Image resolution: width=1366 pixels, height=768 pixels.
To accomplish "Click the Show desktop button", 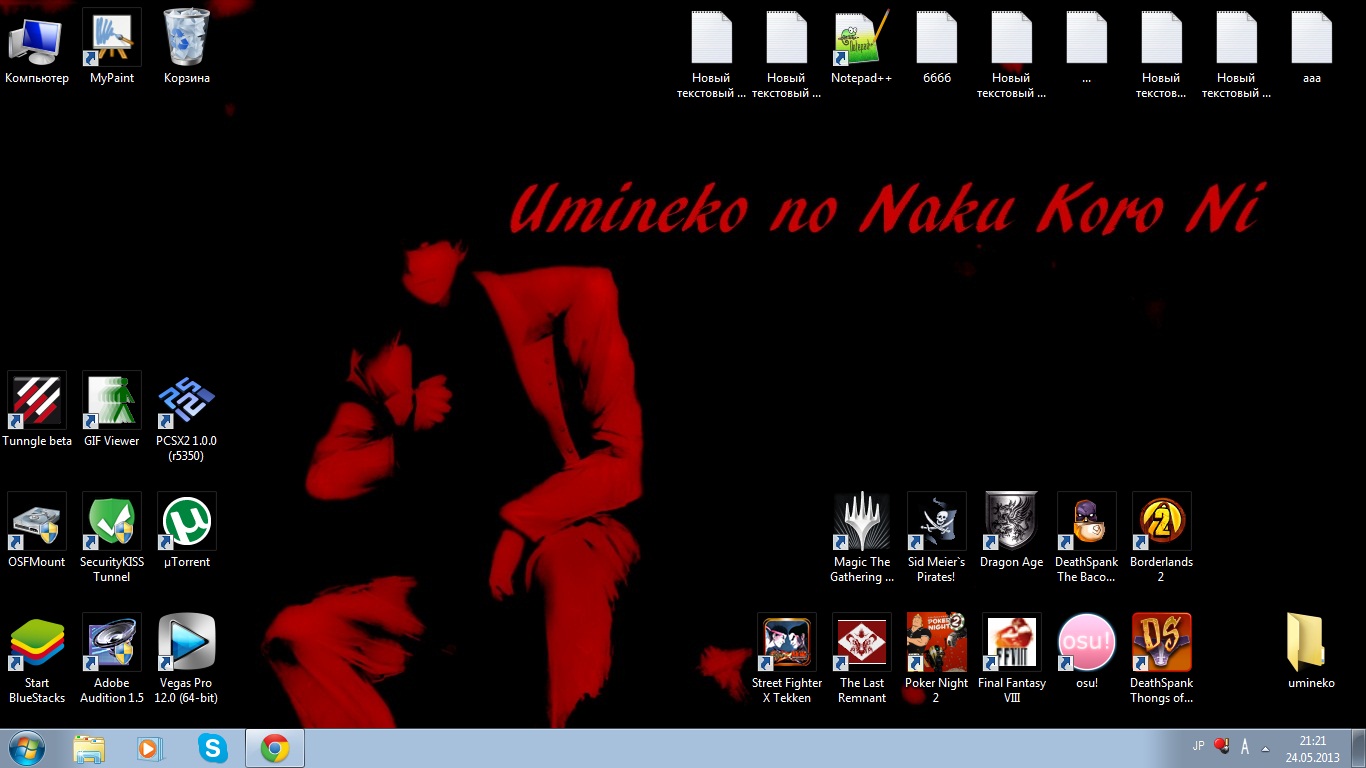I will pos(1358,748).
